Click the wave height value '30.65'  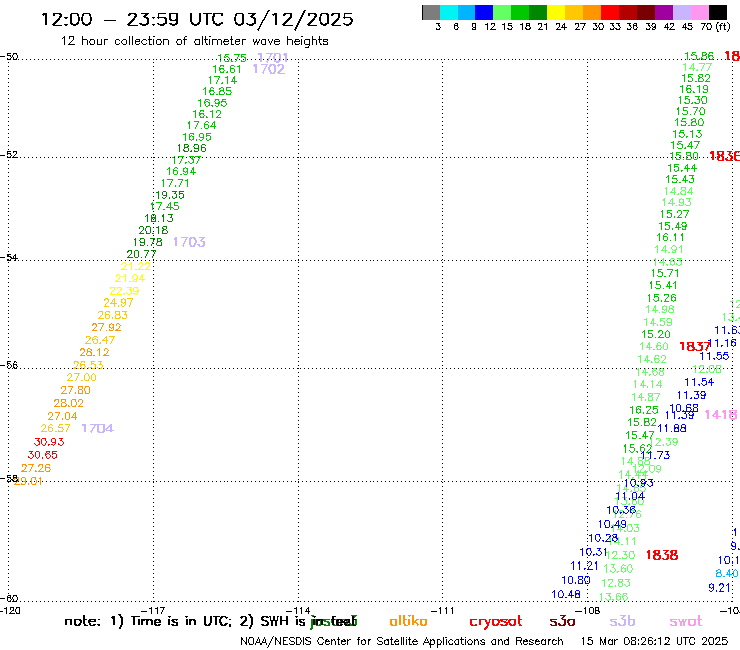point(42,455)
